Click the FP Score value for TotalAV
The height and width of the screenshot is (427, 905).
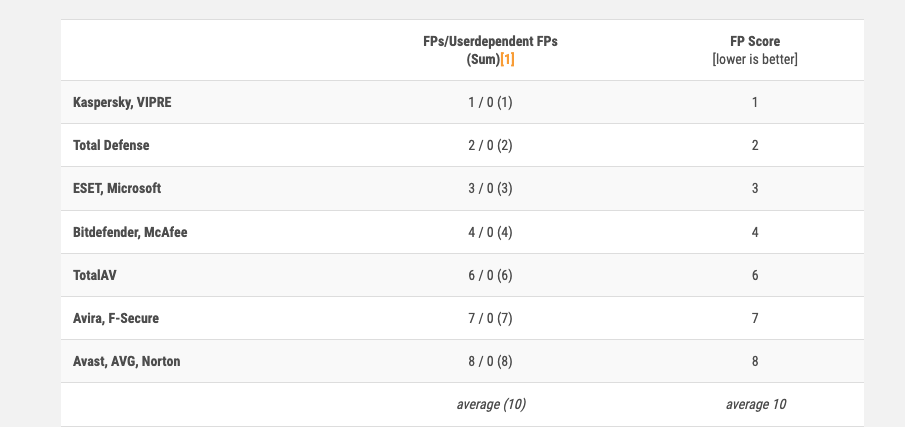[x=755, y=275]
